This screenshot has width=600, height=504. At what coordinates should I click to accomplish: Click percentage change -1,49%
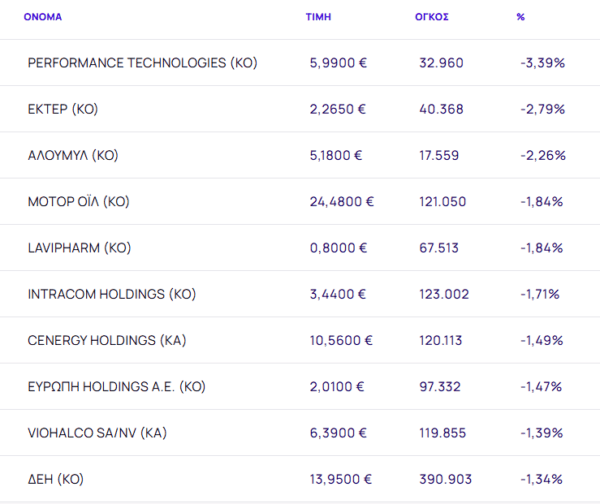click(x=542, y=341)
